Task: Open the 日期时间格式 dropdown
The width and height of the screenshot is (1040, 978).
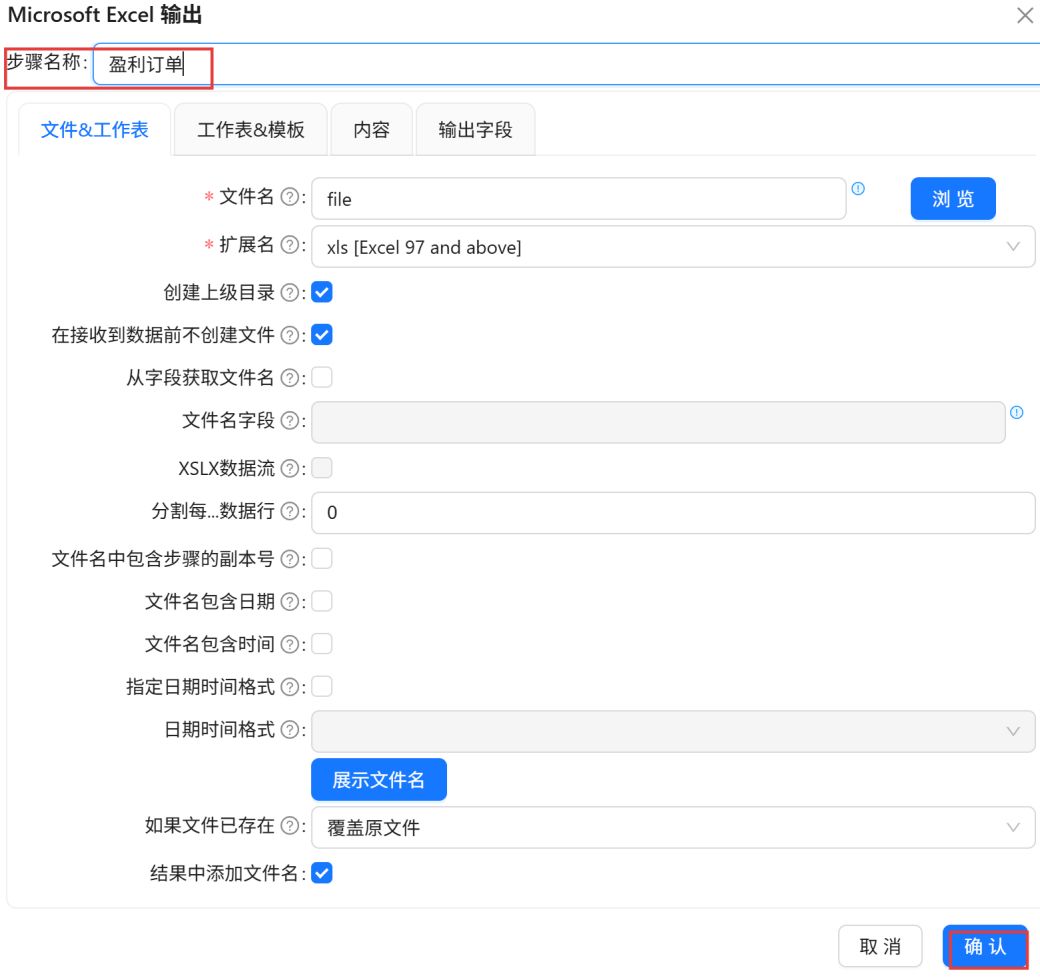Action: coord(673,732)
